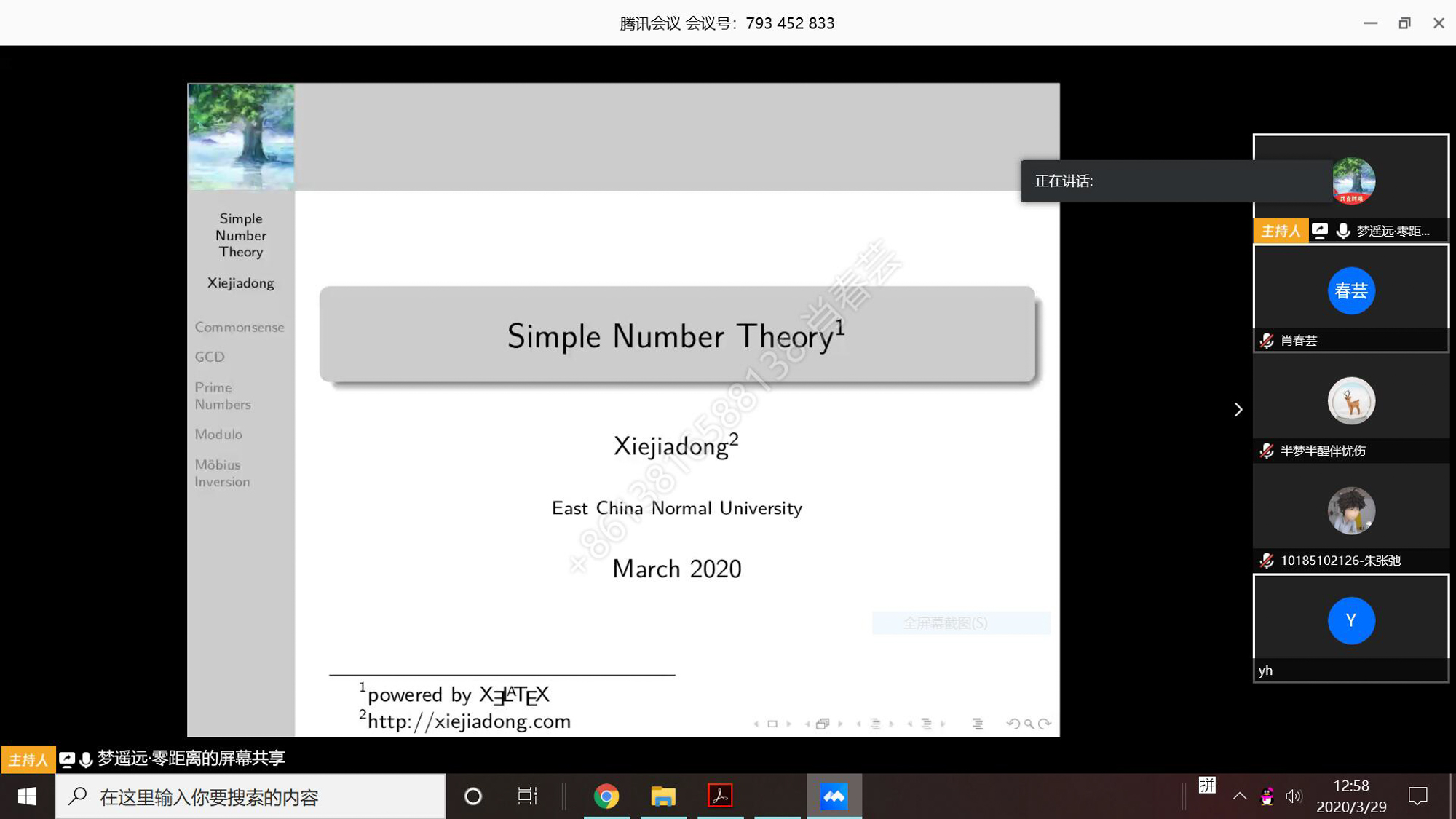Jump to GCD section in slide sidebar
Image resolution: width=1456 pixels, height=819 pixels.
click(210, 357)
